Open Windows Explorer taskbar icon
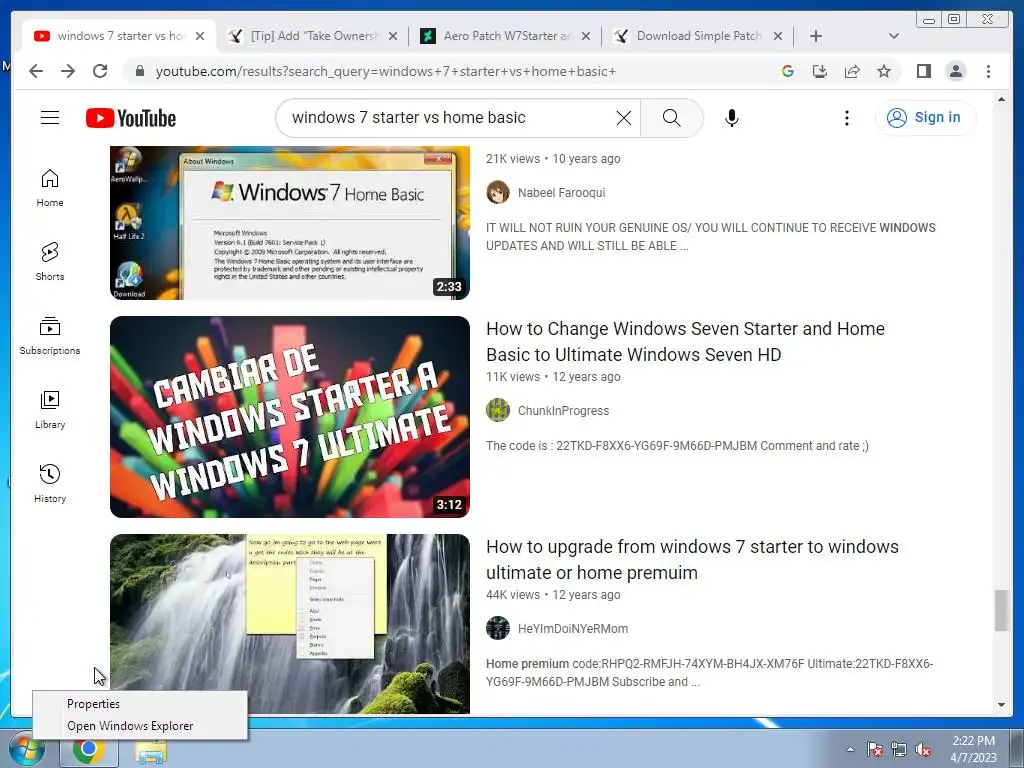1024x768 pixels. 151,751
